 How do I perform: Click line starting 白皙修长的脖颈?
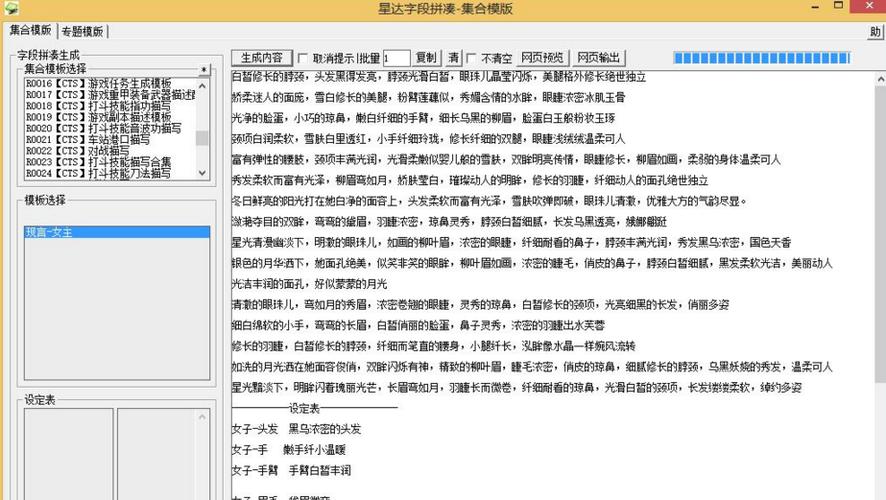coord(438,77)
